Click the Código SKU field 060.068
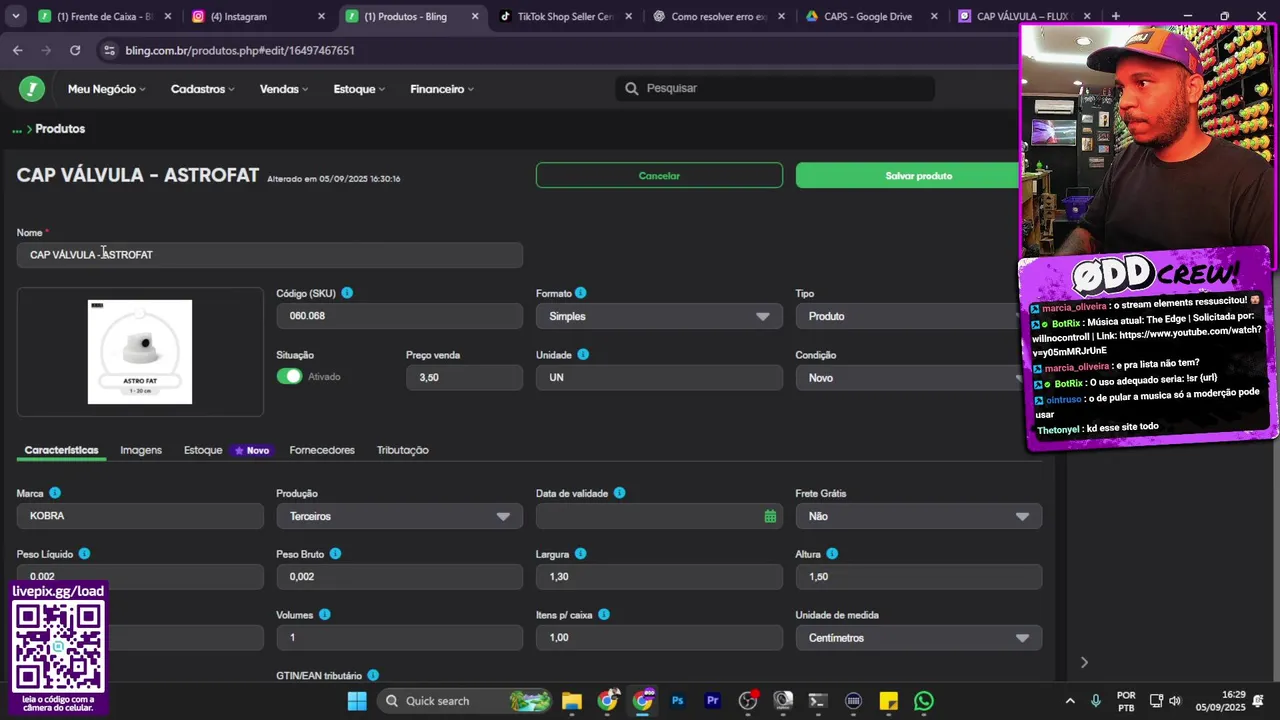This screenshot has width=1280, height=720. point(399,316)
